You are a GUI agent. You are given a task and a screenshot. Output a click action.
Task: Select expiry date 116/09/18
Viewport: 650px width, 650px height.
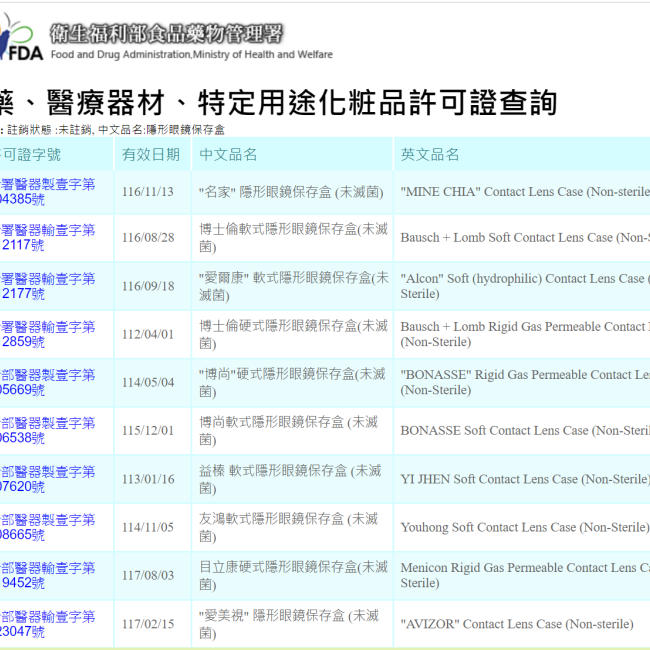148,286
